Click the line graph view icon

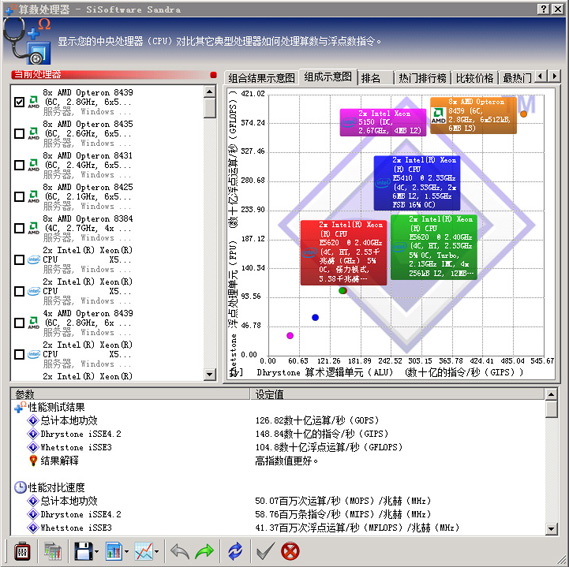point(144,551)
